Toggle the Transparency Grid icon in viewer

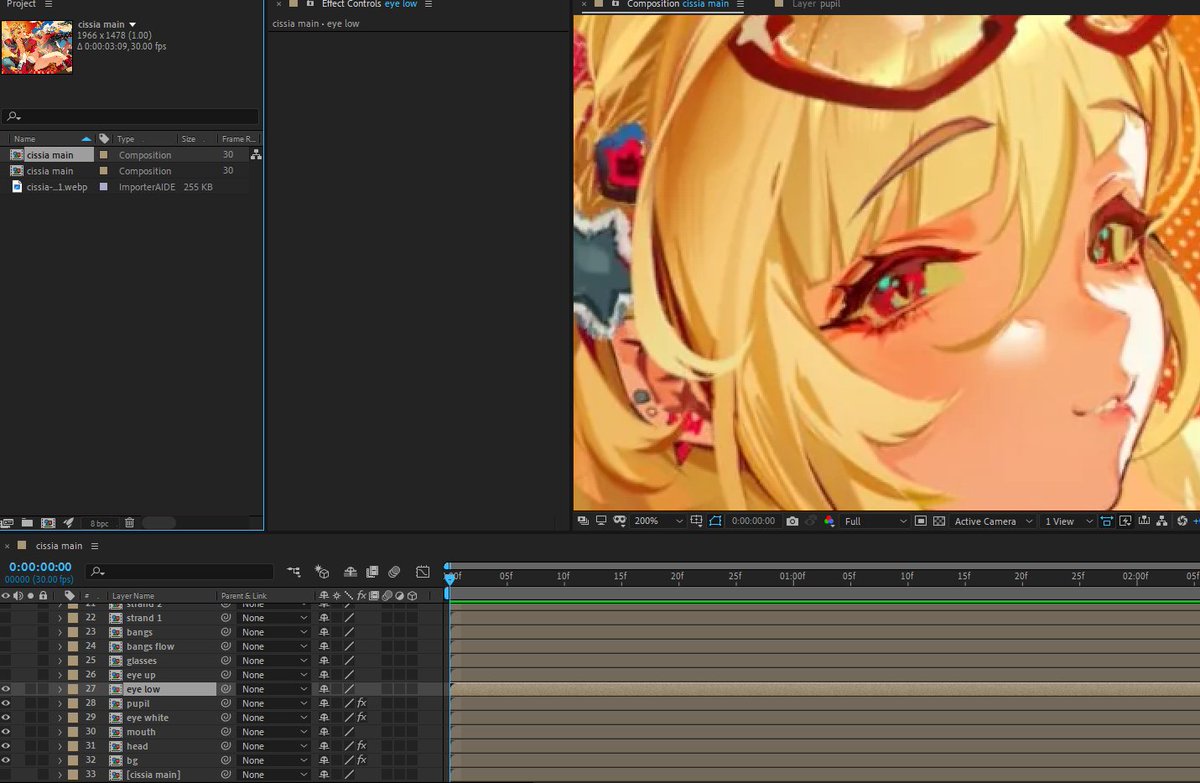(x=939, y=521)
